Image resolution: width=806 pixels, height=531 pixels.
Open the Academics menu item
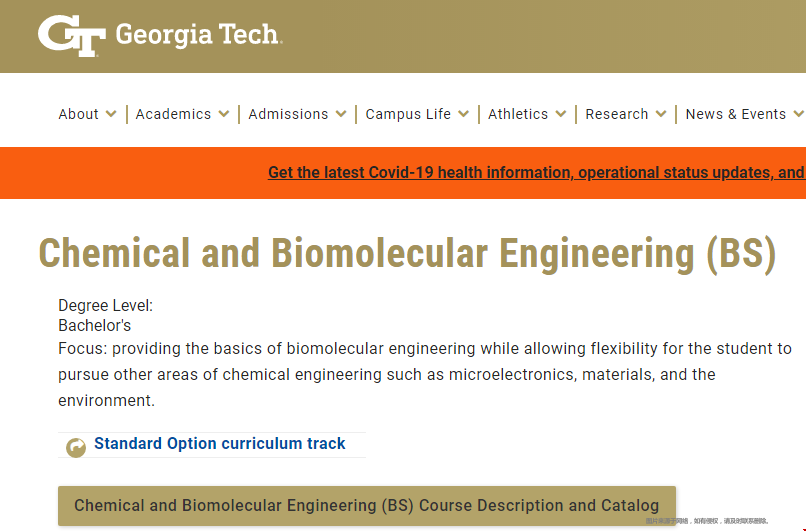point(173,114)
